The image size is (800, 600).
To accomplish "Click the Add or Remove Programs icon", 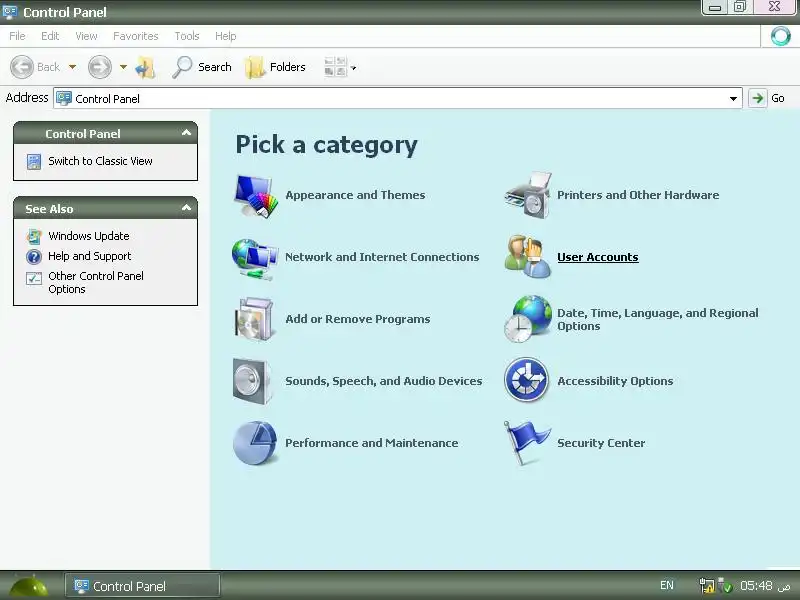I will [255, 319].
